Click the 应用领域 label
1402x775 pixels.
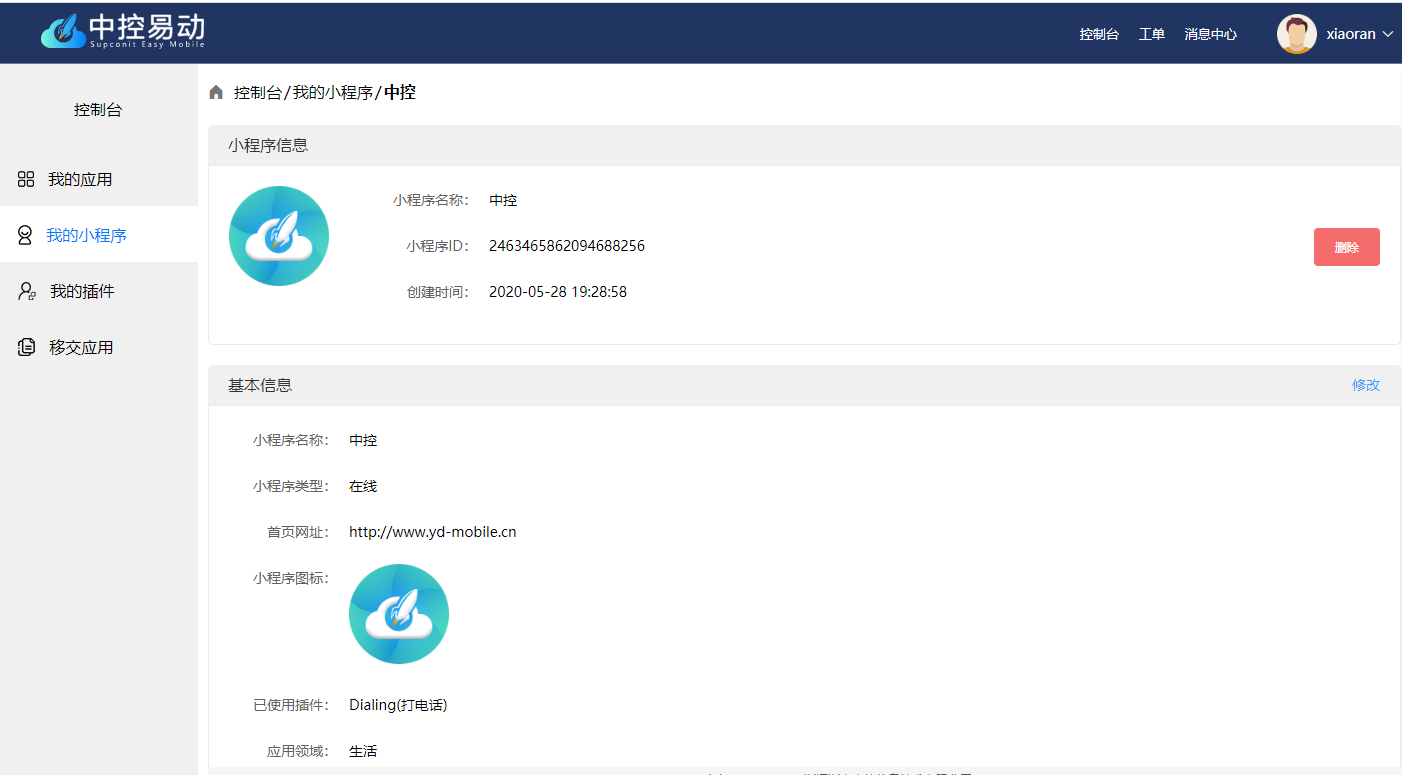click(298, 751)
